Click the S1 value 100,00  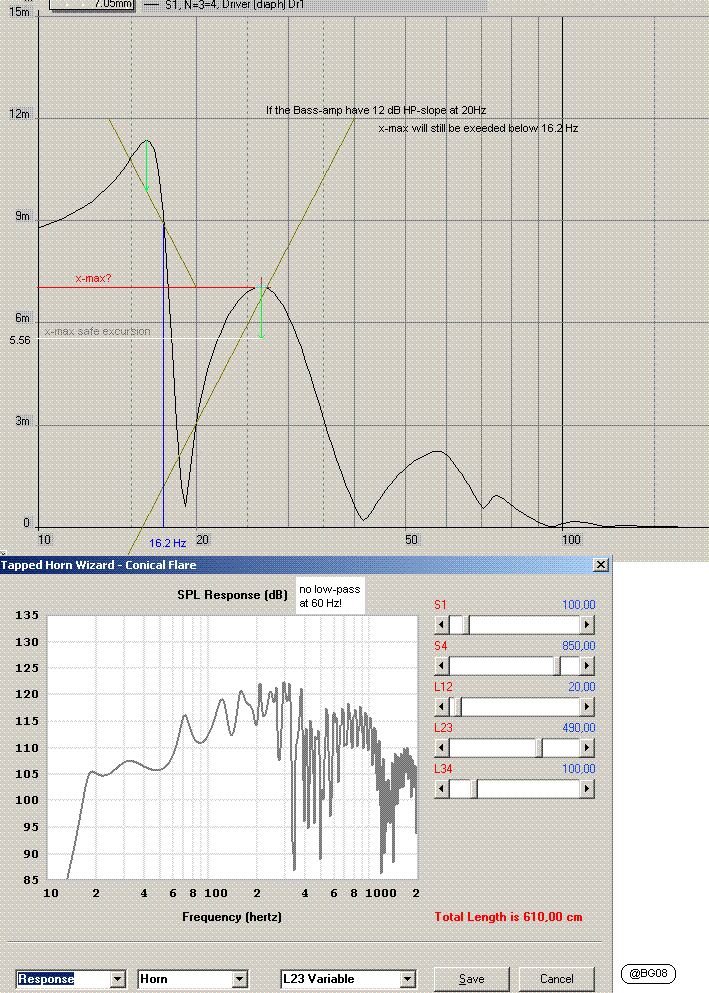click(x=579, y=605)
